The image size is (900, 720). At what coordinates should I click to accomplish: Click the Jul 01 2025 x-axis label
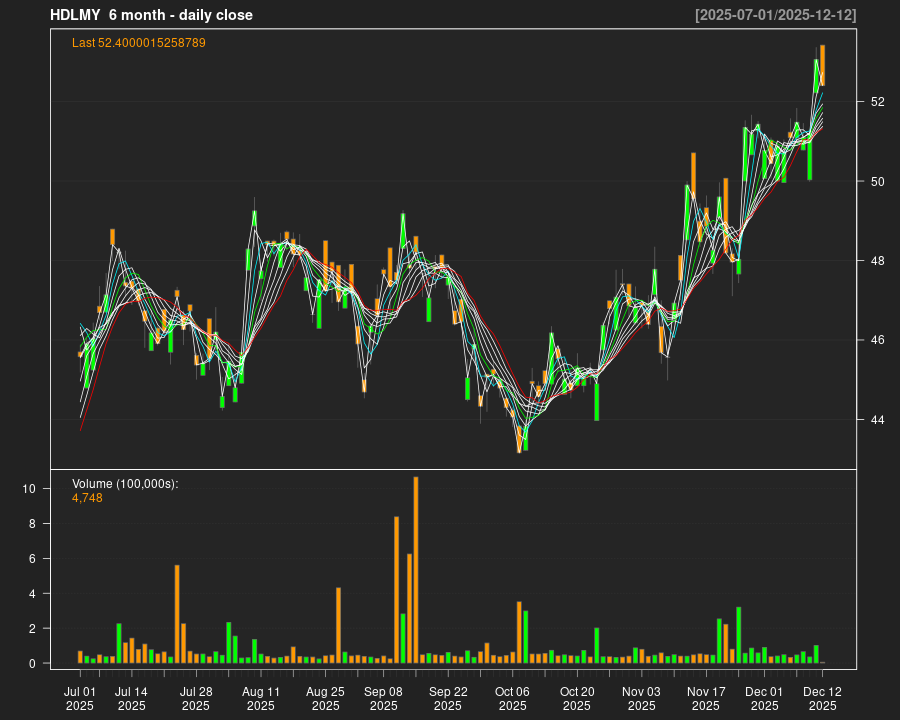click(x=80, y=698)
